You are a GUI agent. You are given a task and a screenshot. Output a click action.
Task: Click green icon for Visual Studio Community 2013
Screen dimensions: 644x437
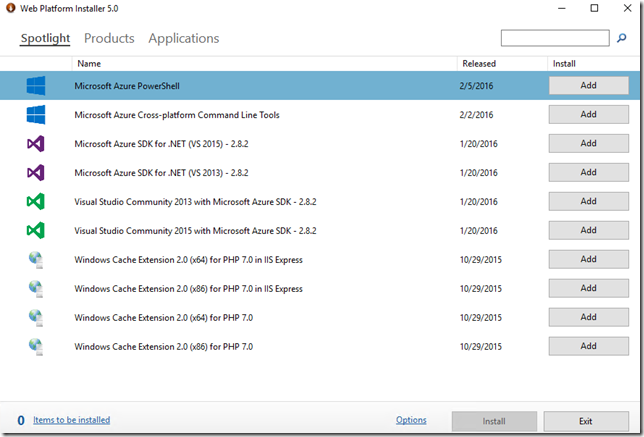pos(36,202)
